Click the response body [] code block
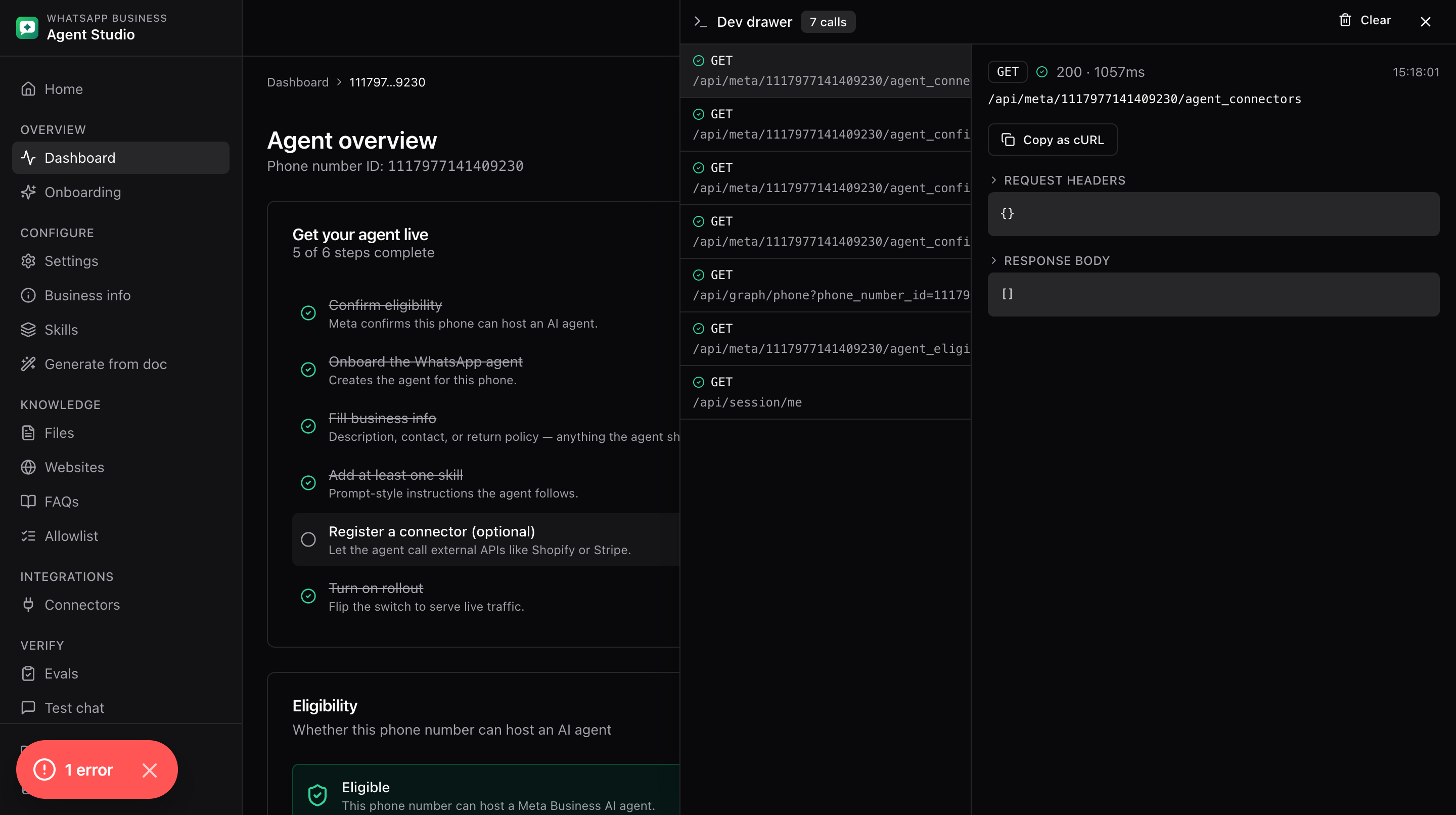 pos(1213,294)
